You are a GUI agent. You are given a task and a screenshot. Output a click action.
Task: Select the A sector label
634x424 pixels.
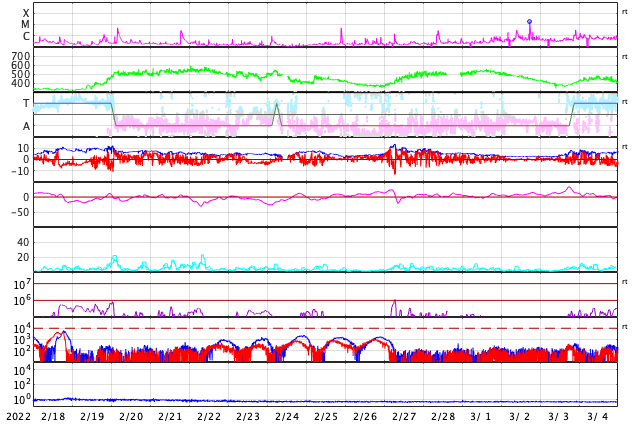pos(26,127)
